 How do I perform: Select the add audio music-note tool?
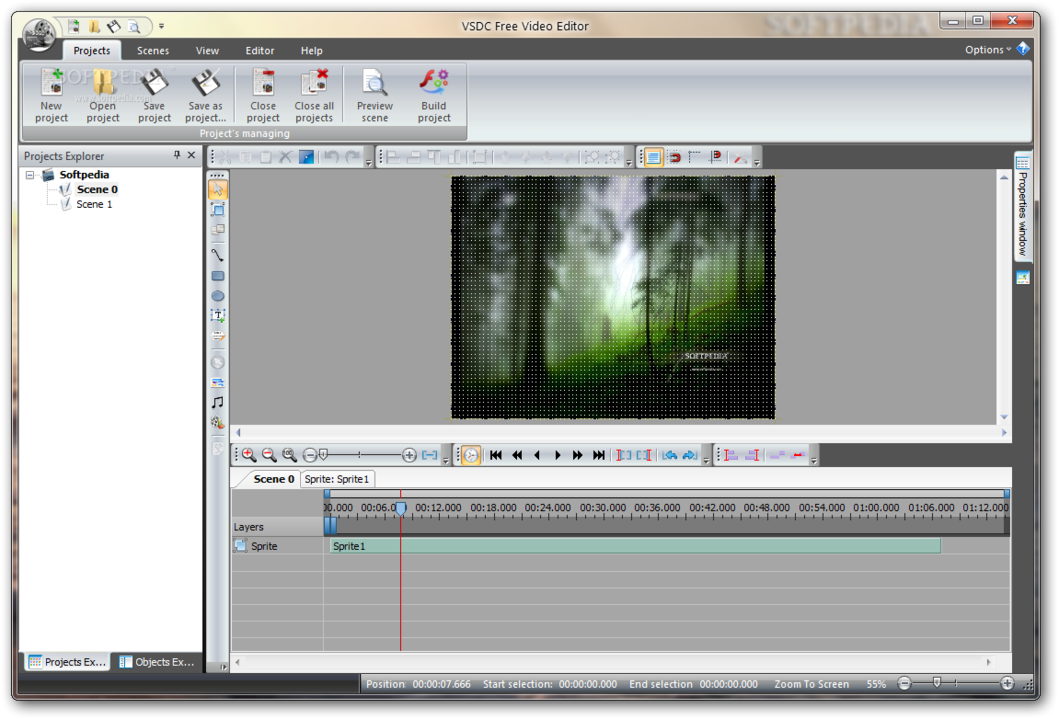point(217,402)
